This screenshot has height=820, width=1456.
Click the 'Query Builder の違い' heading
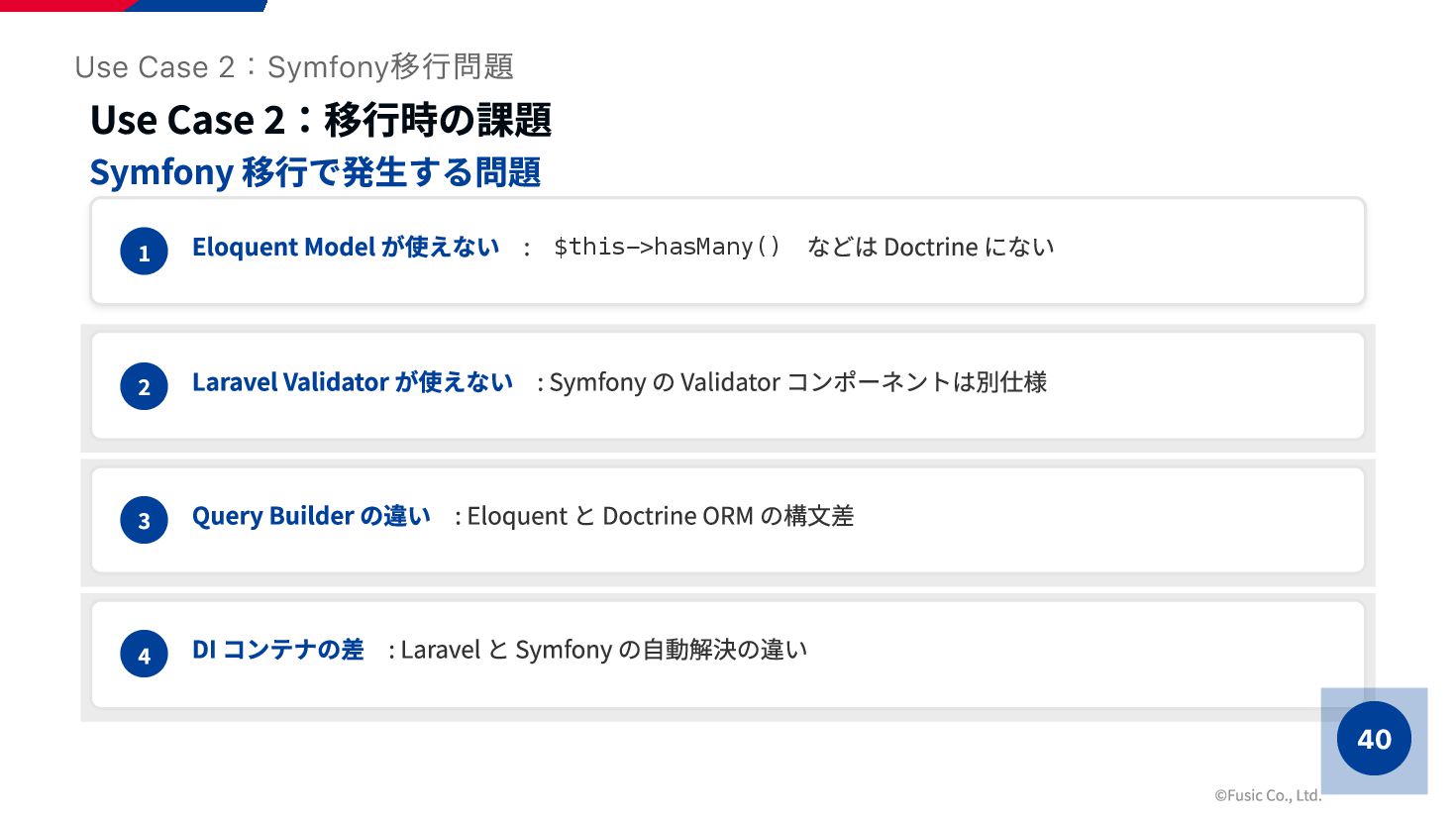pyautogui.click(x=311, y=516)
